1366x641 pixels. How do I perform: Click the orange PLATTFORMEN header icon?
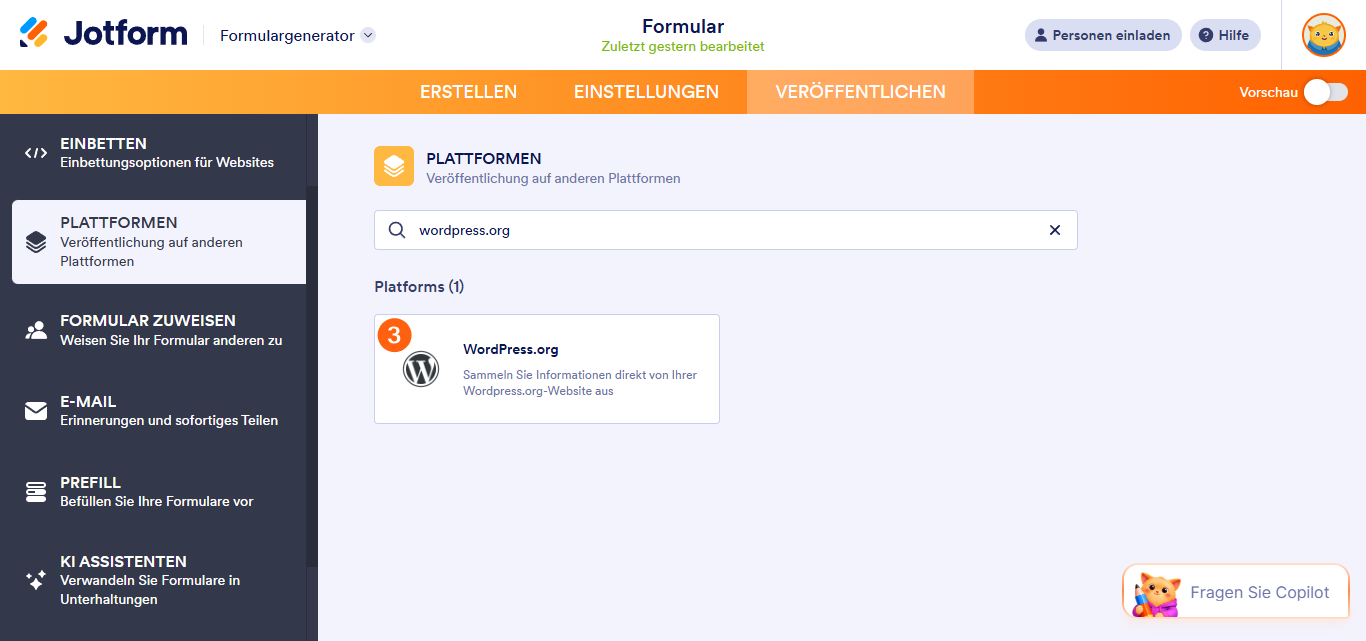[393, 166]
